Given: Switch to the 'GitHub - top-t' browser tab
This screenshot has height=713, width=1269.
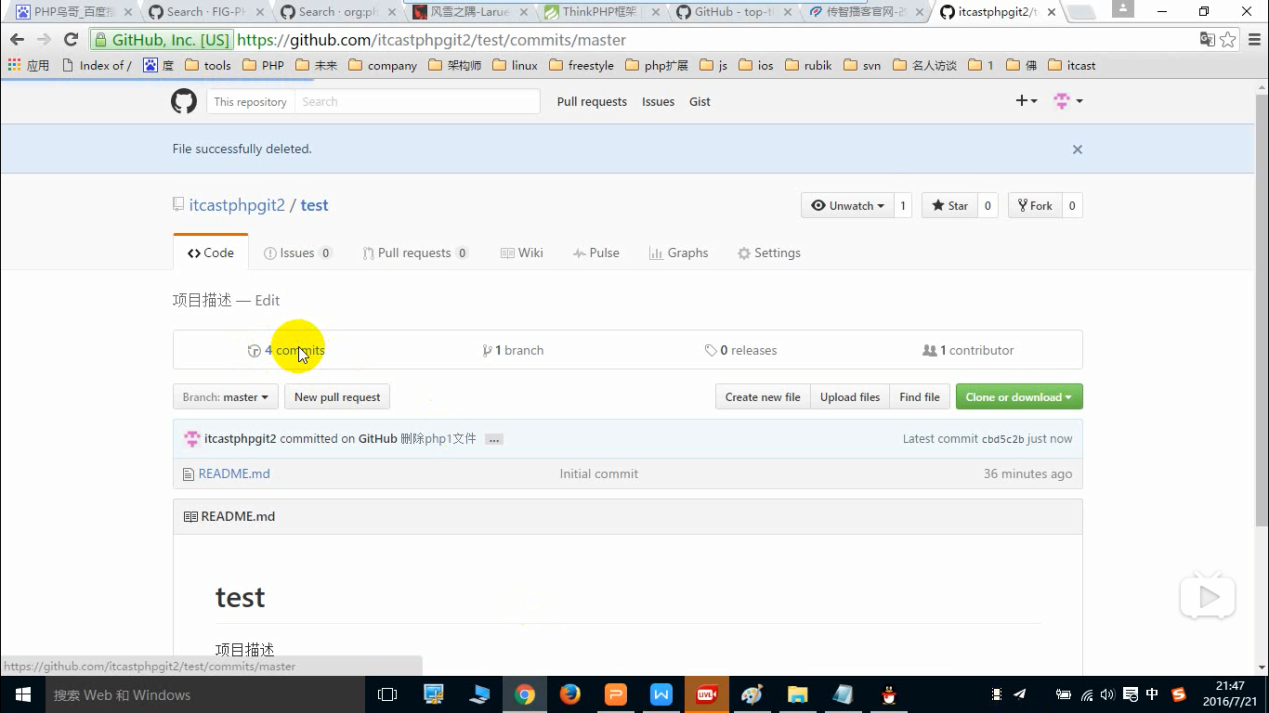Looking at the screenshot, I should pos(734,12).
